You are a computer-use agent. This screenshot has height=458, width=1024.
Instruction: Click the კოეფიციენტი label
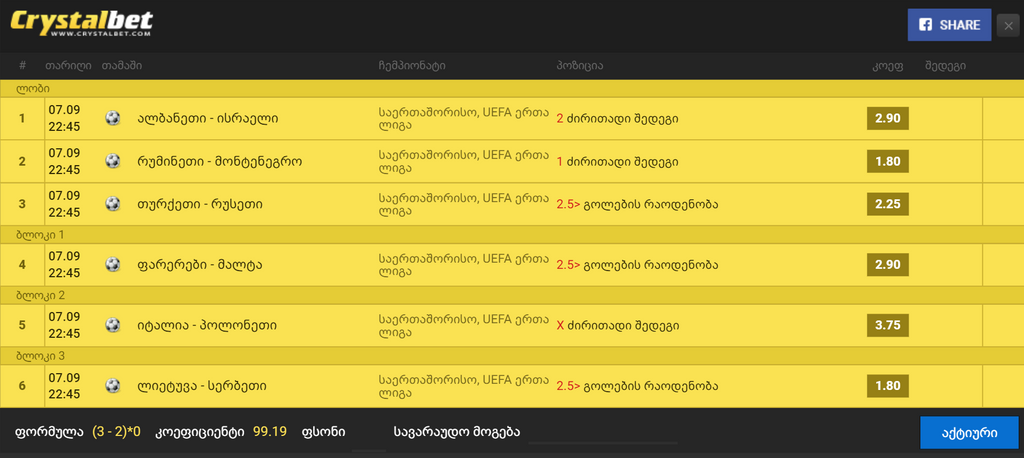(x=200, y=432)
